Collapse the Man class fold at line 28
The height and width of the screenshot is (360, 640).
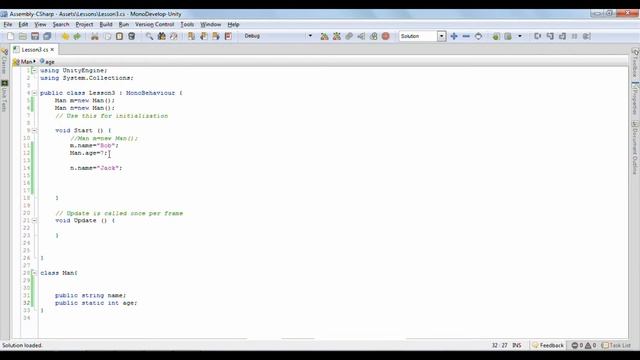coord(34,273)
